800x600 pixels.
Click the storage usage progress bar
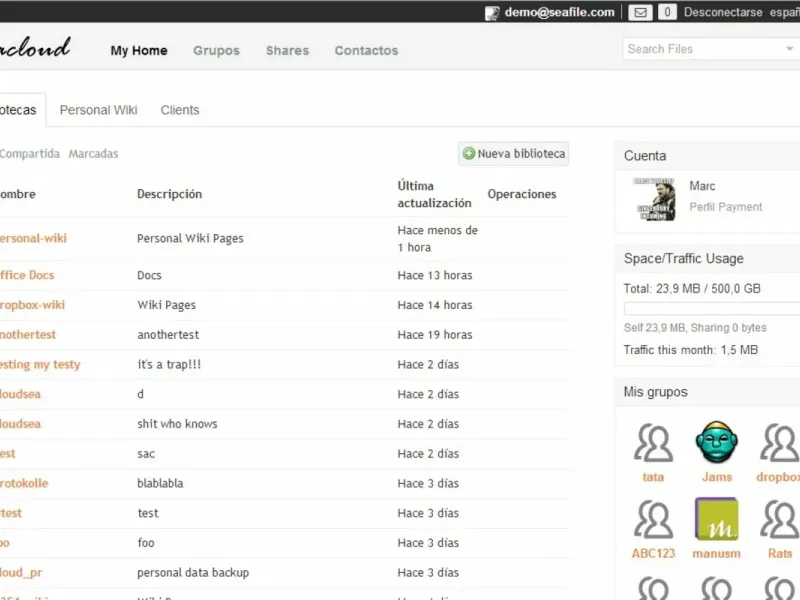[712, 308]
